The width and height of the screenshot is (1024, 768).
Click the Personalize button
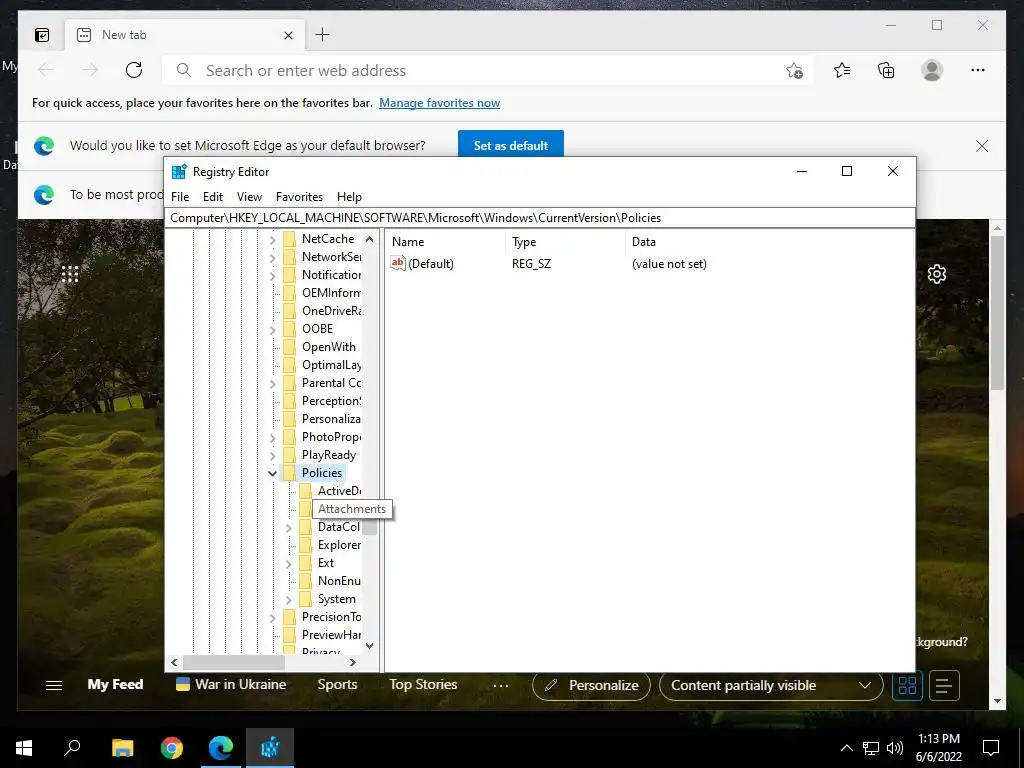[591, 686]
